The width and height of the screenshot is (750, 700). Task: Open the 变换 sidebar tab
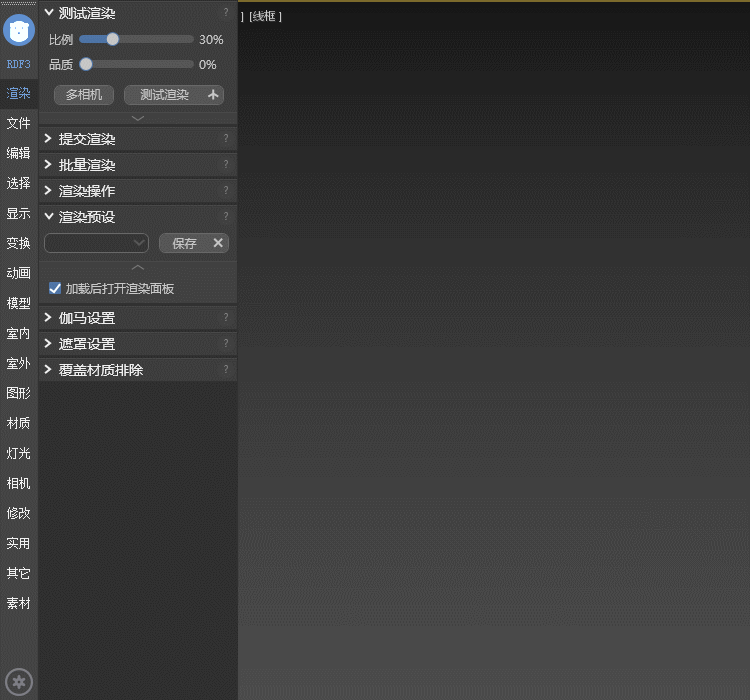pos(19,243)
